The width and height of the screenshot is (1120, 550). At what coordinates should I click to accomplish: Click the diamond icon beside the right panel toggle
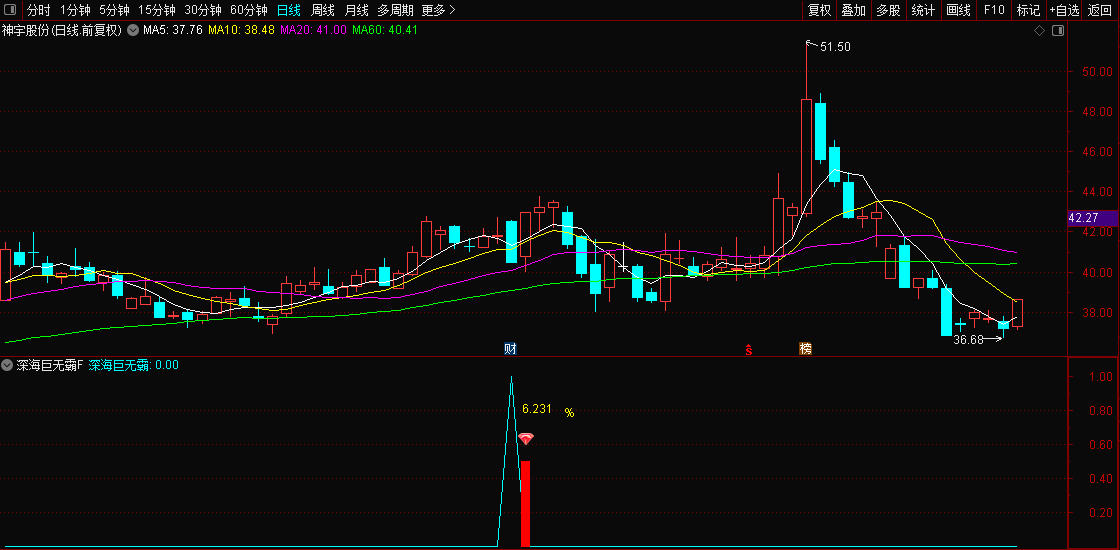point(1039,30)
